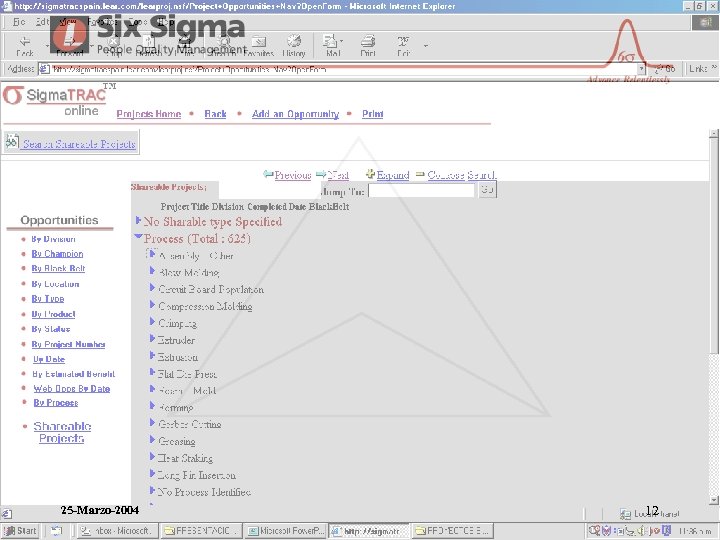
Task: Expand the Greasing process
Action: click(x=152, y=439)
